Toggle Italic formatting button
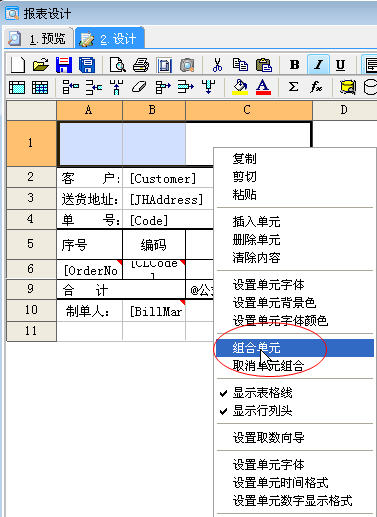This screenshot has height=517, width=377. pyautogui.click(x=318, y=65)
